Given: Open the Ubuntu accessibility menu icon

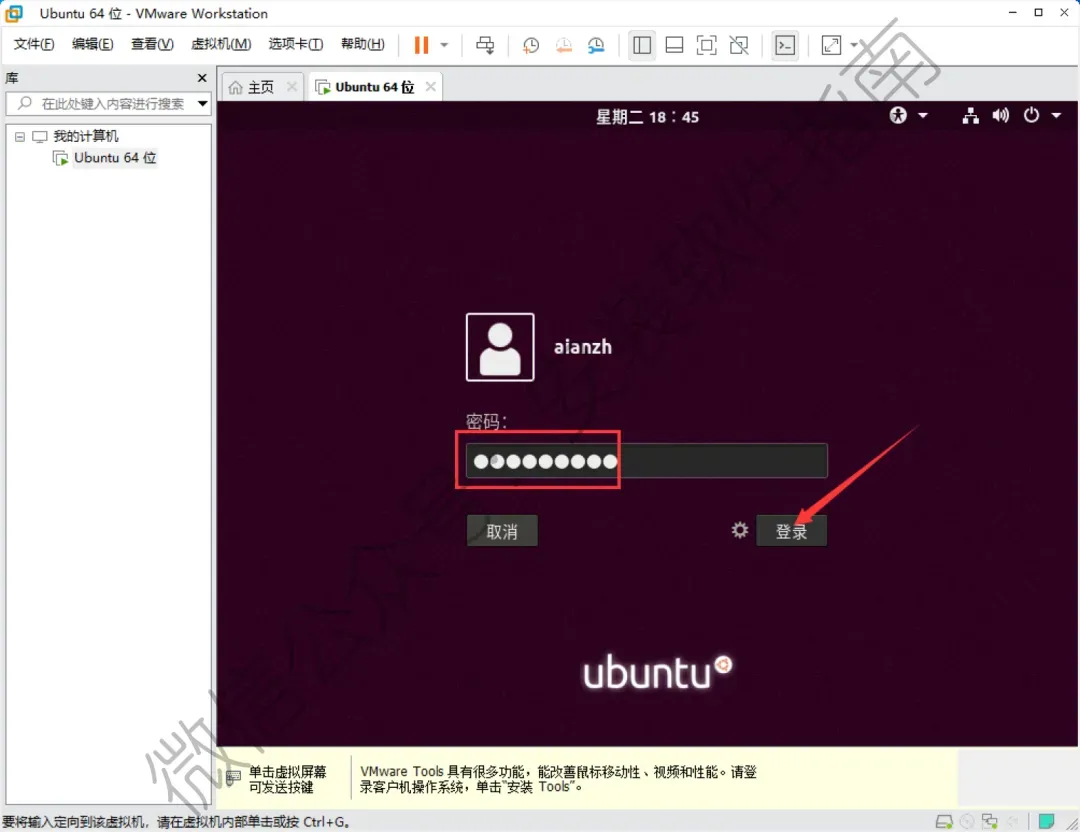Looking at the screenshot, I should [x=898, y=115].
